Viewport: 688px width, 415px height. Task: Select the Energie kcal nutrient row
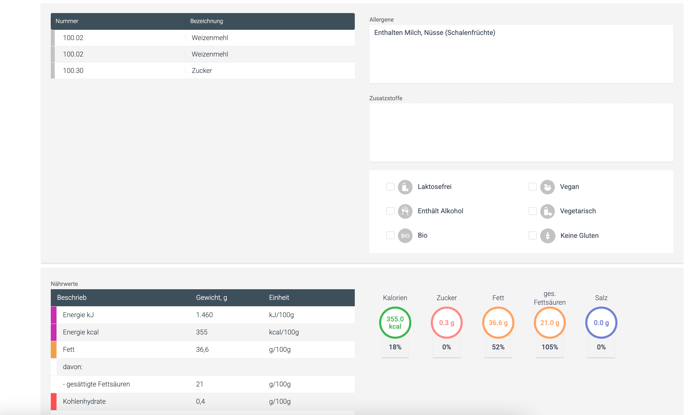coord(203,332)
